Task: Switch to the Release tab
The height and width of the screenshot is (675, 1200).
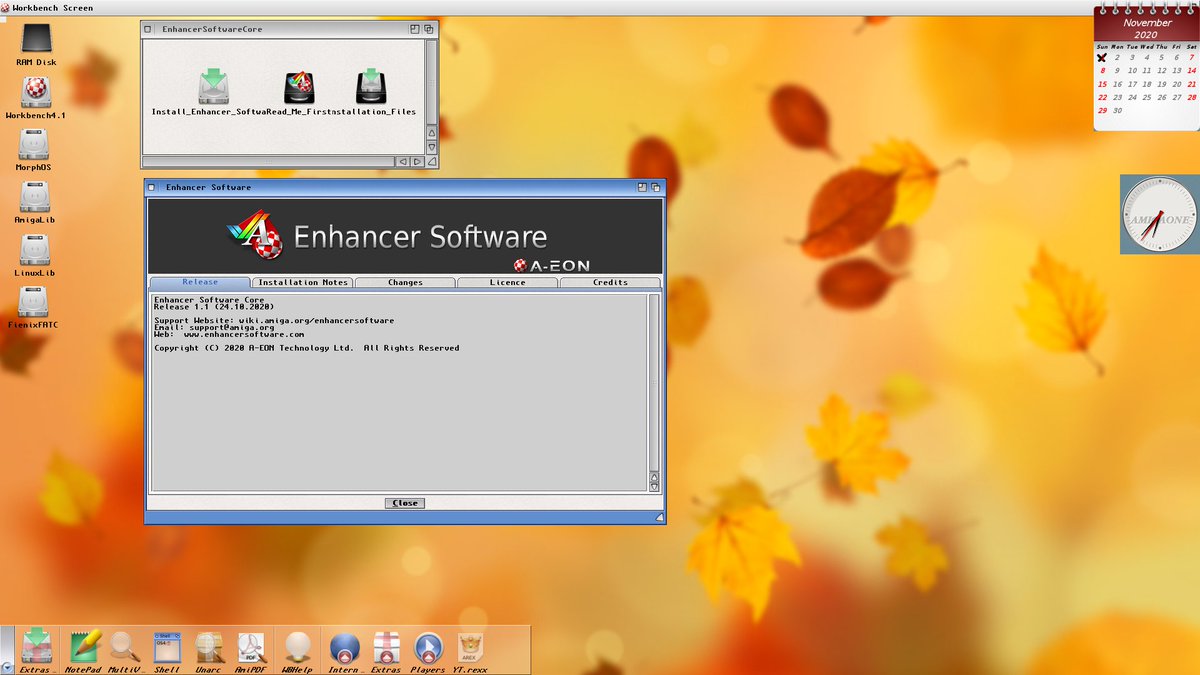Action: (x=199, y=282)
